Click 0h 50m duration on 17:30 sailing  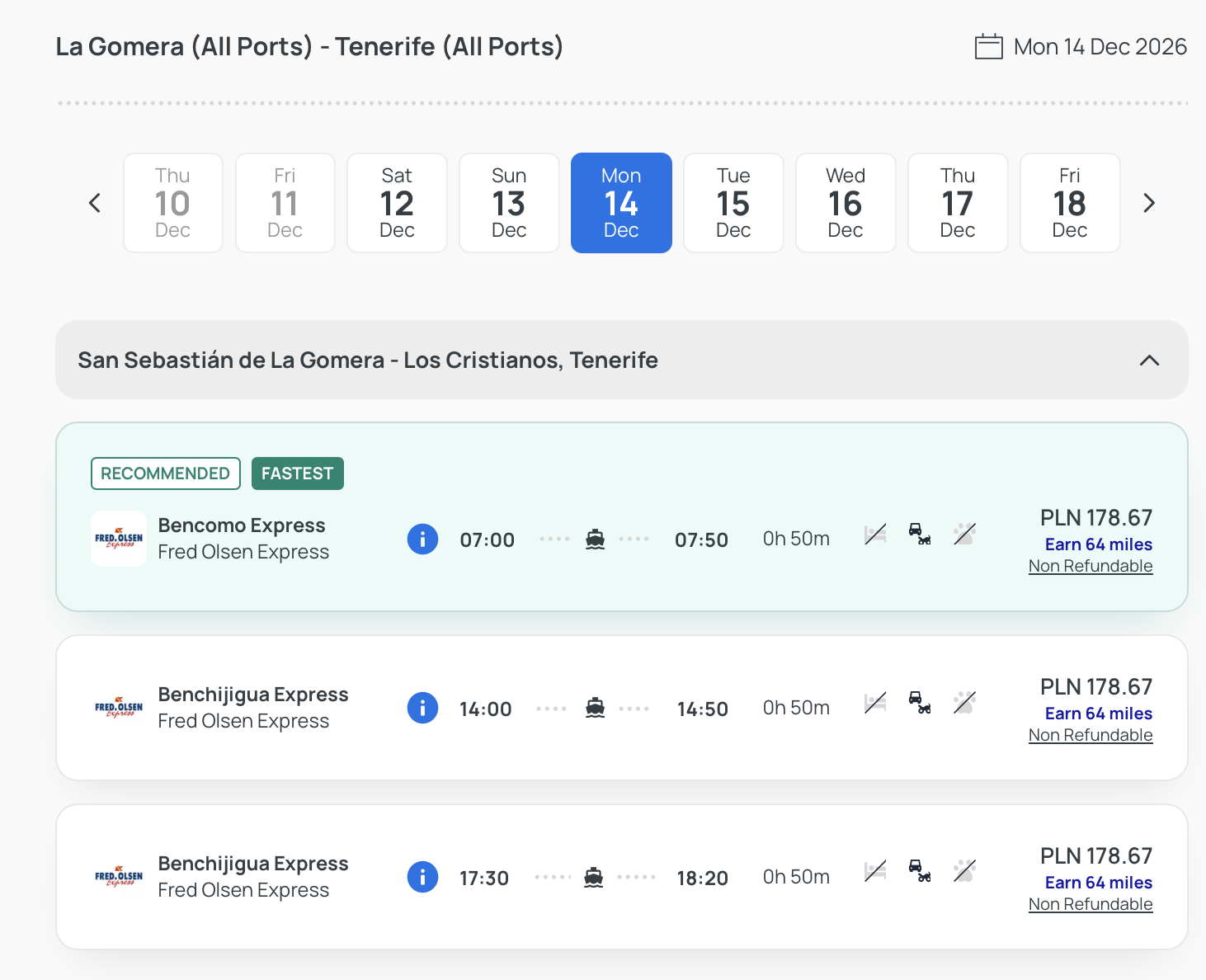pyautogui.click(x=796, y=877)
